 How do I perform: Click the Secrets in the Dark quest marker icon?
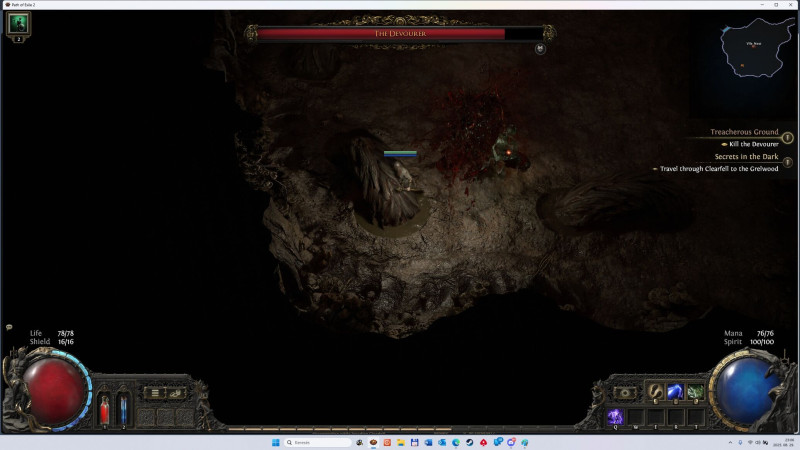pyautogui.click(x=787, y=162)
